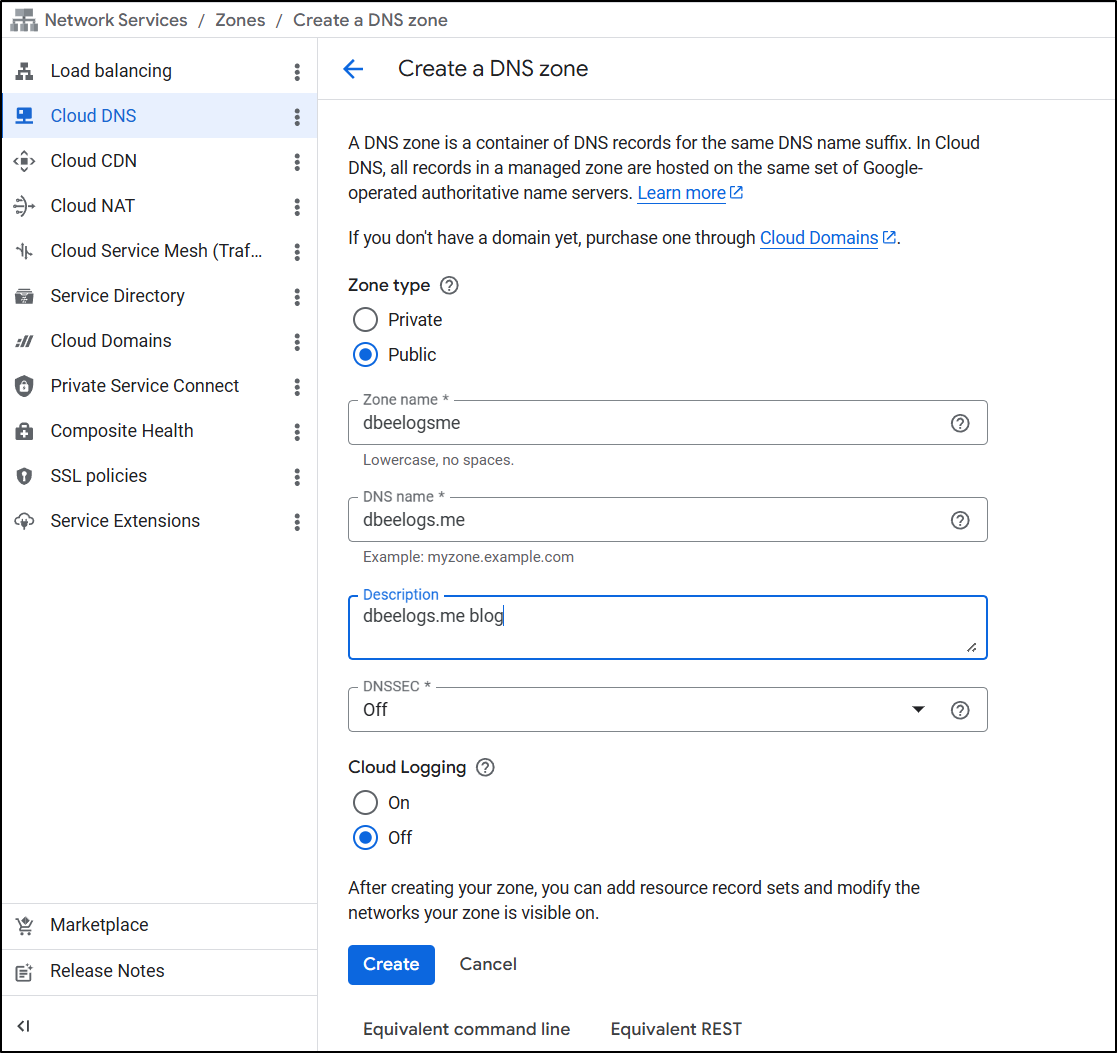Go to Service Directory in the sidebar
Screen dimensions: 1117x1053
click(117, 296)
